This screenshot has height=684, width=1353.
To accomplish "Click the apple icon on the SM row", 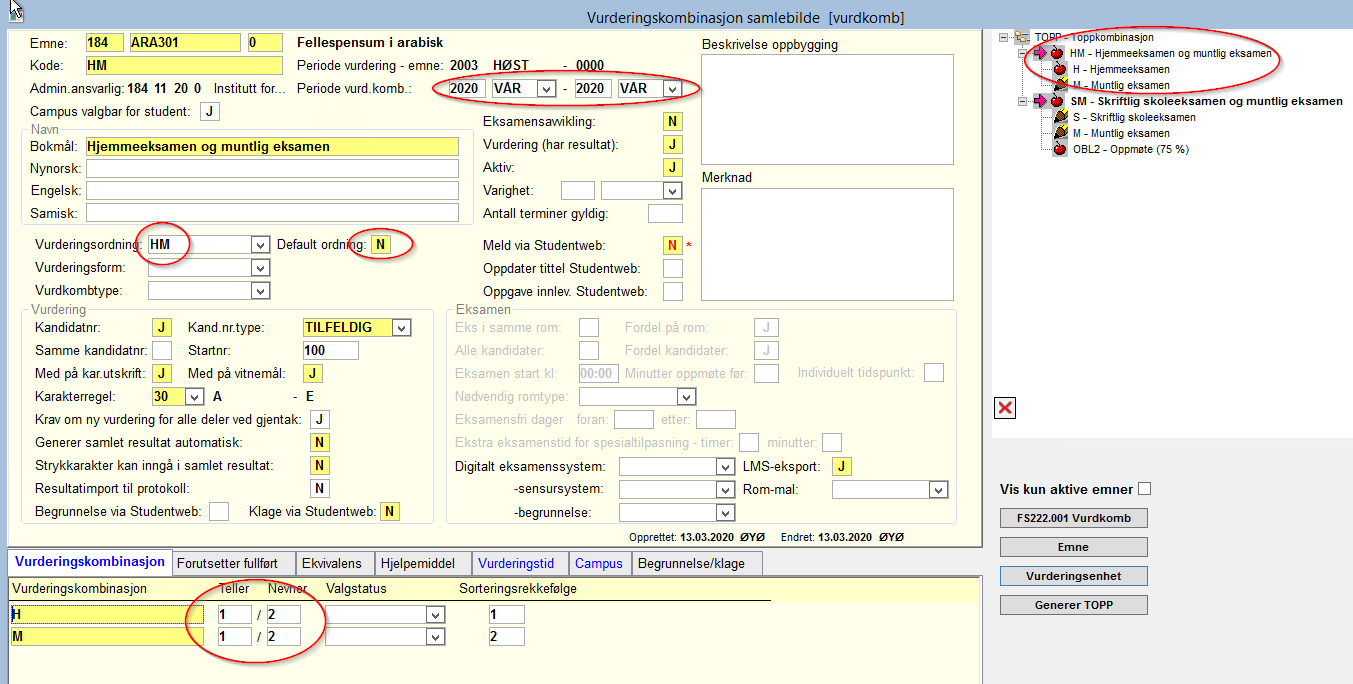I will (1057, 101).
